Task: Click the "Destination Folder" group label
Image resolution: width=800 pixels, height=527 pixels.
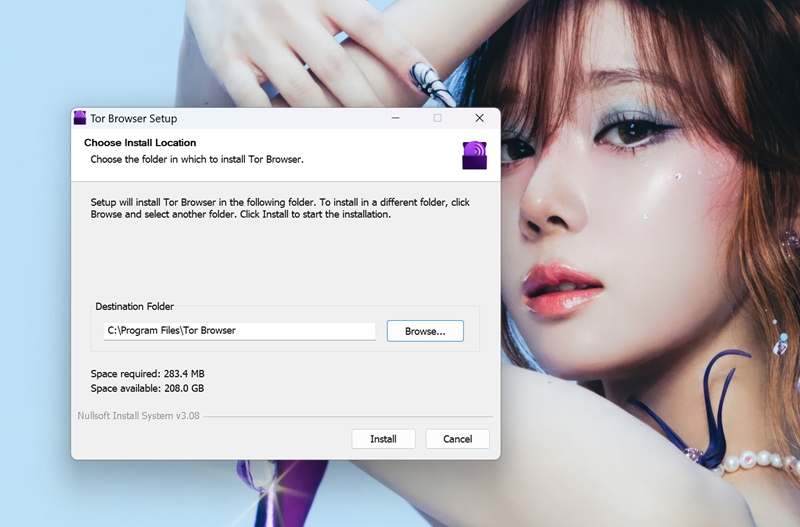Action: tap(134, 306)
